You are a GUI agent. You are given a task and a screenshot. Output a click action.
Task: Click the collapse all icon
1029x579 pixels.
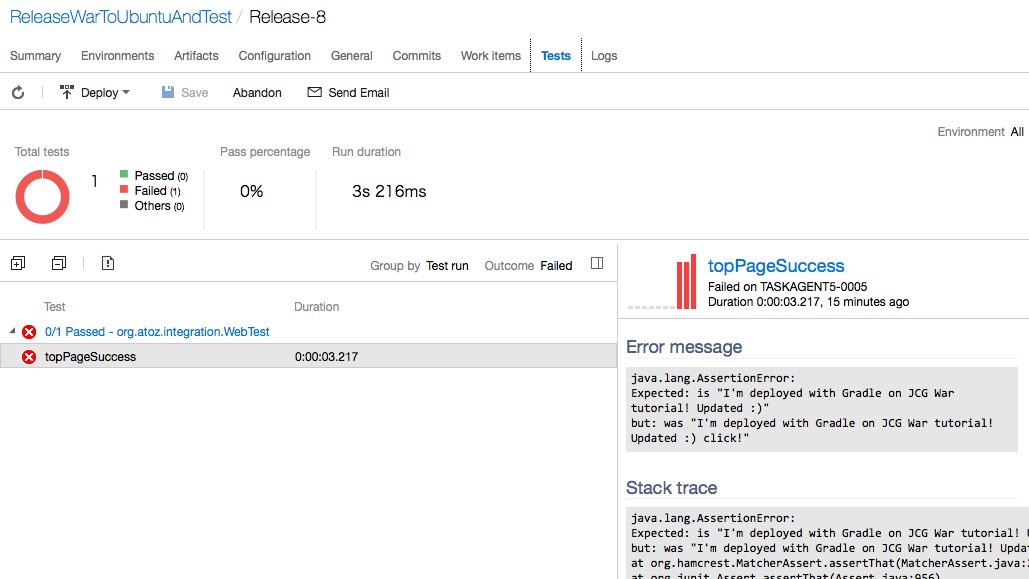tap(58, 263)
